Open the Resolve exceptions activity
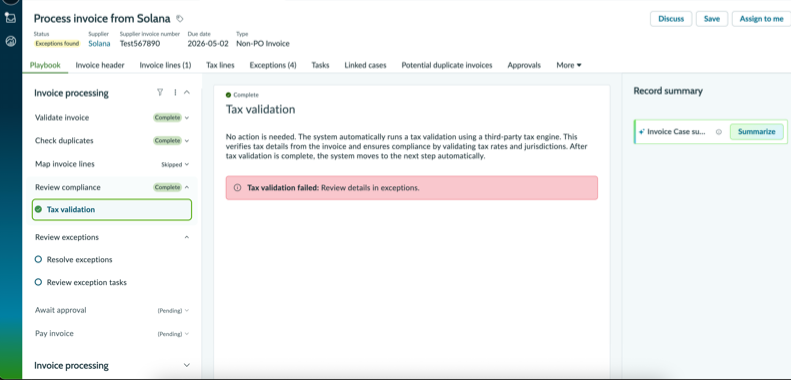 click(x=80, y=259)
